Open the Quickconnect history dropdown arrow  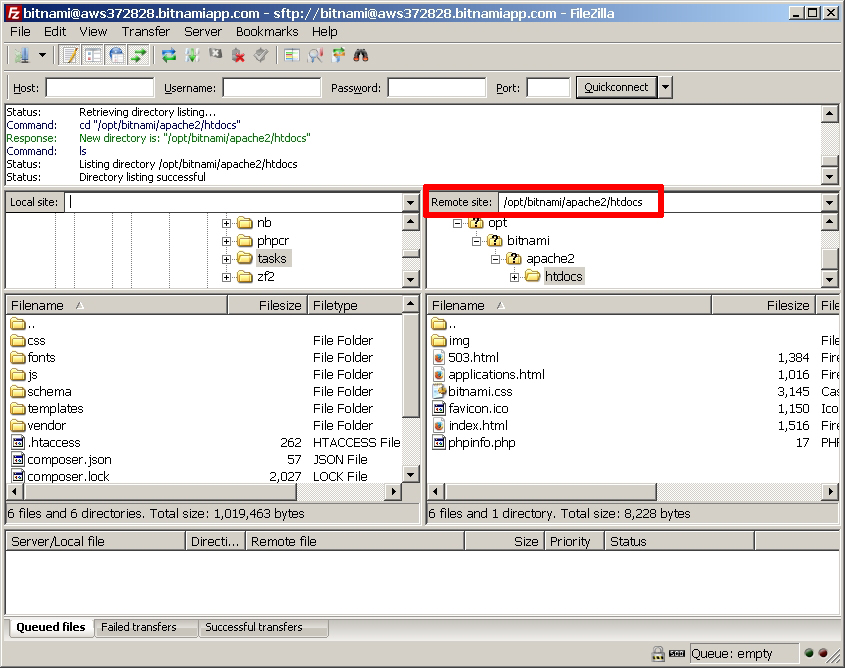pos(666,87)
